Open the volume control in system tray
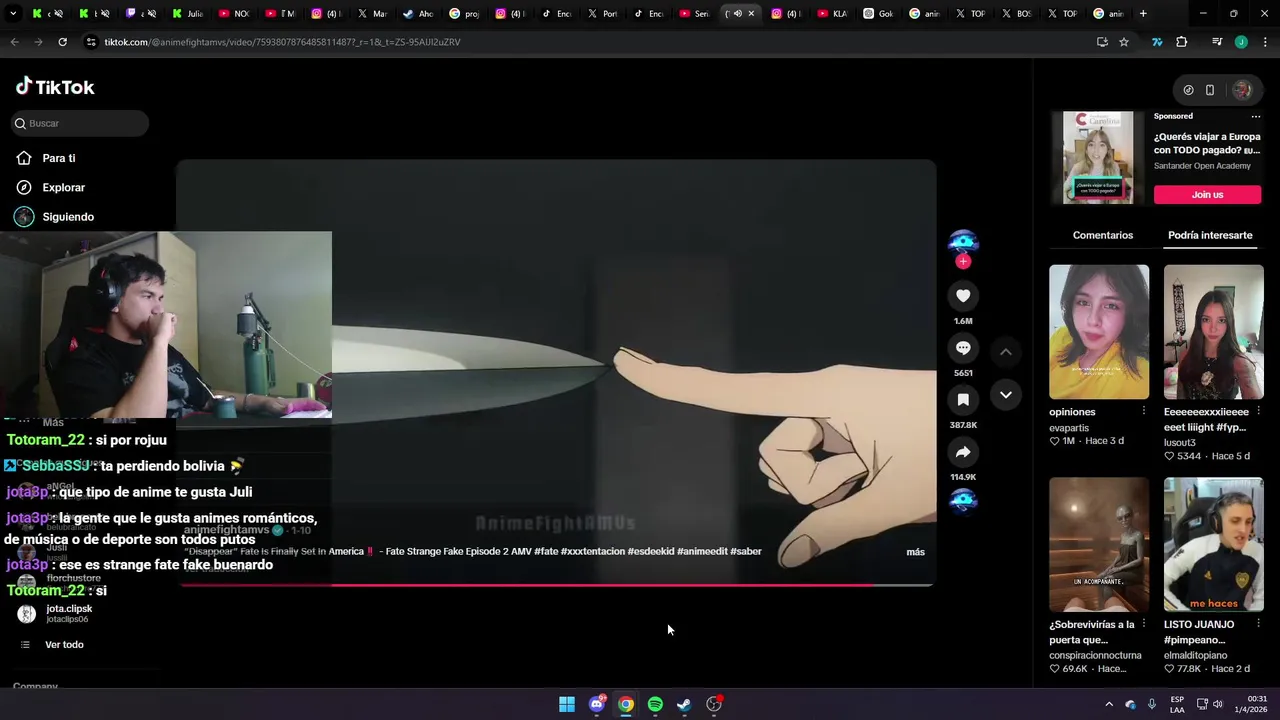The height and width of the screenshot is (720, 1280). (x=1218, y=704)
